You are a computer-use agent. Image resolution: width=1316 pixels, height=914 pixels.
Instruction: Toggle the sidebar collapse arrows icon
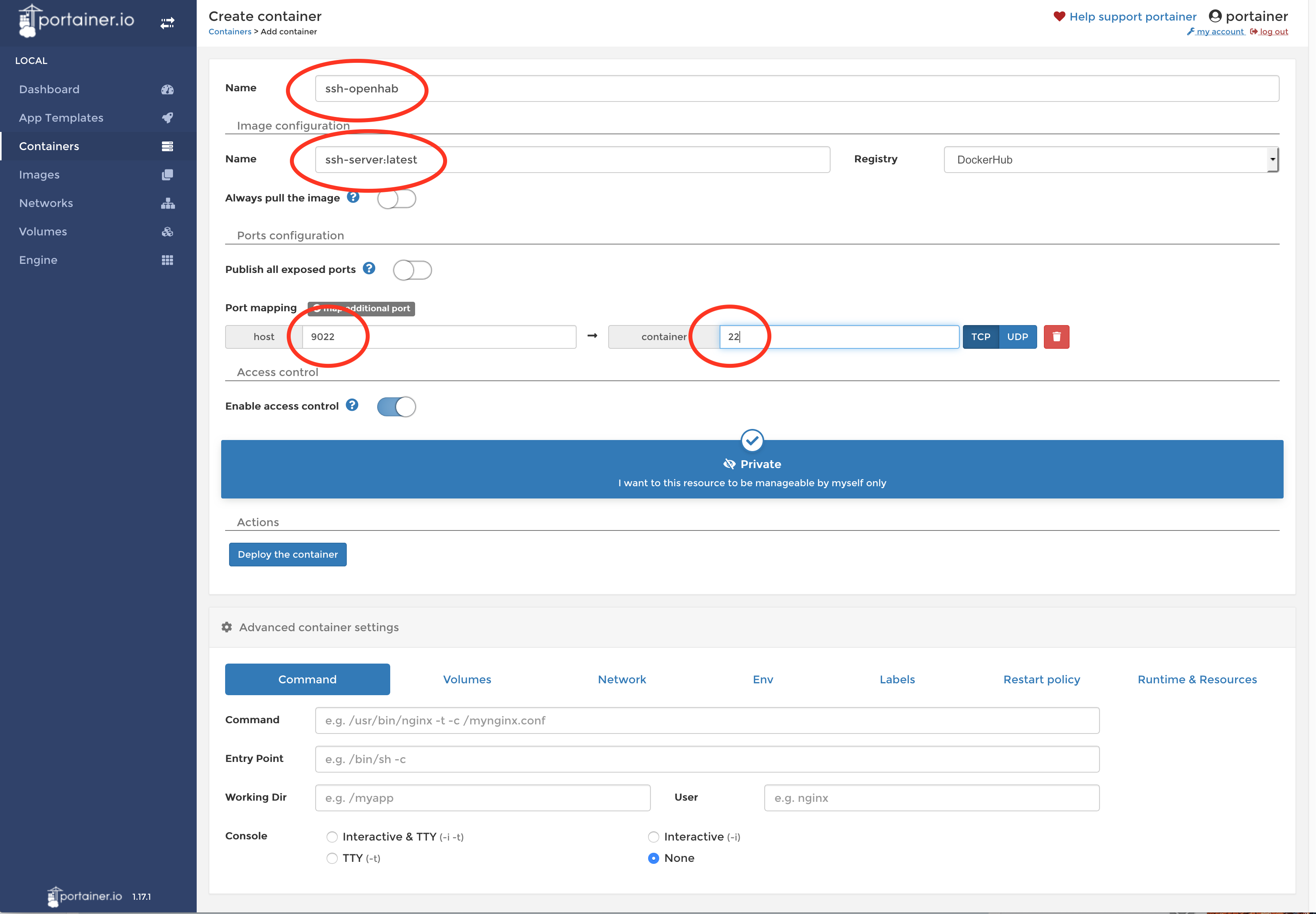[x=167, y=23]
